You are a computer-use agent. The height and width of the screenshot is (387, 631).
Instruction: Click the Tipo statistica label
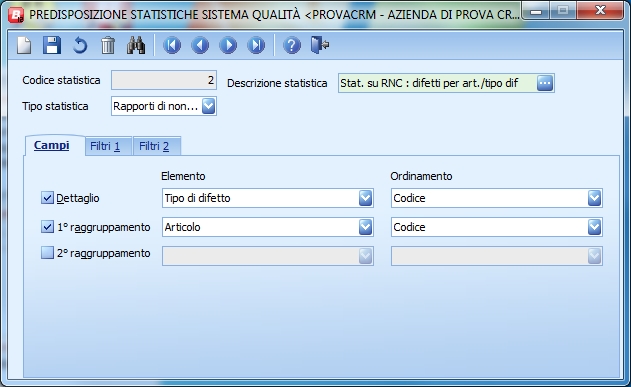point(55,106)
